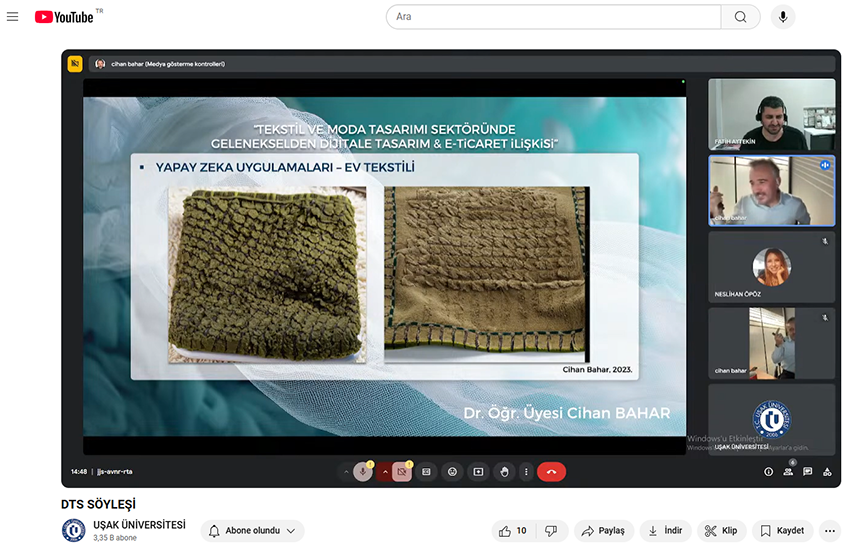Like the video with thumbs up
This screenshot has width=850, height=551.
[513, 531]
